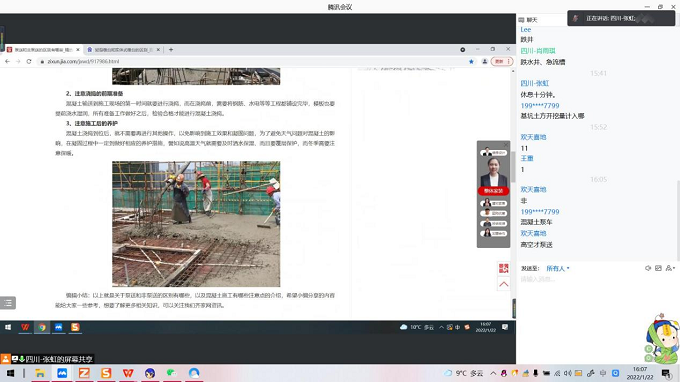Close the first browser tab
680x382 pixels.
pos(78,50)
